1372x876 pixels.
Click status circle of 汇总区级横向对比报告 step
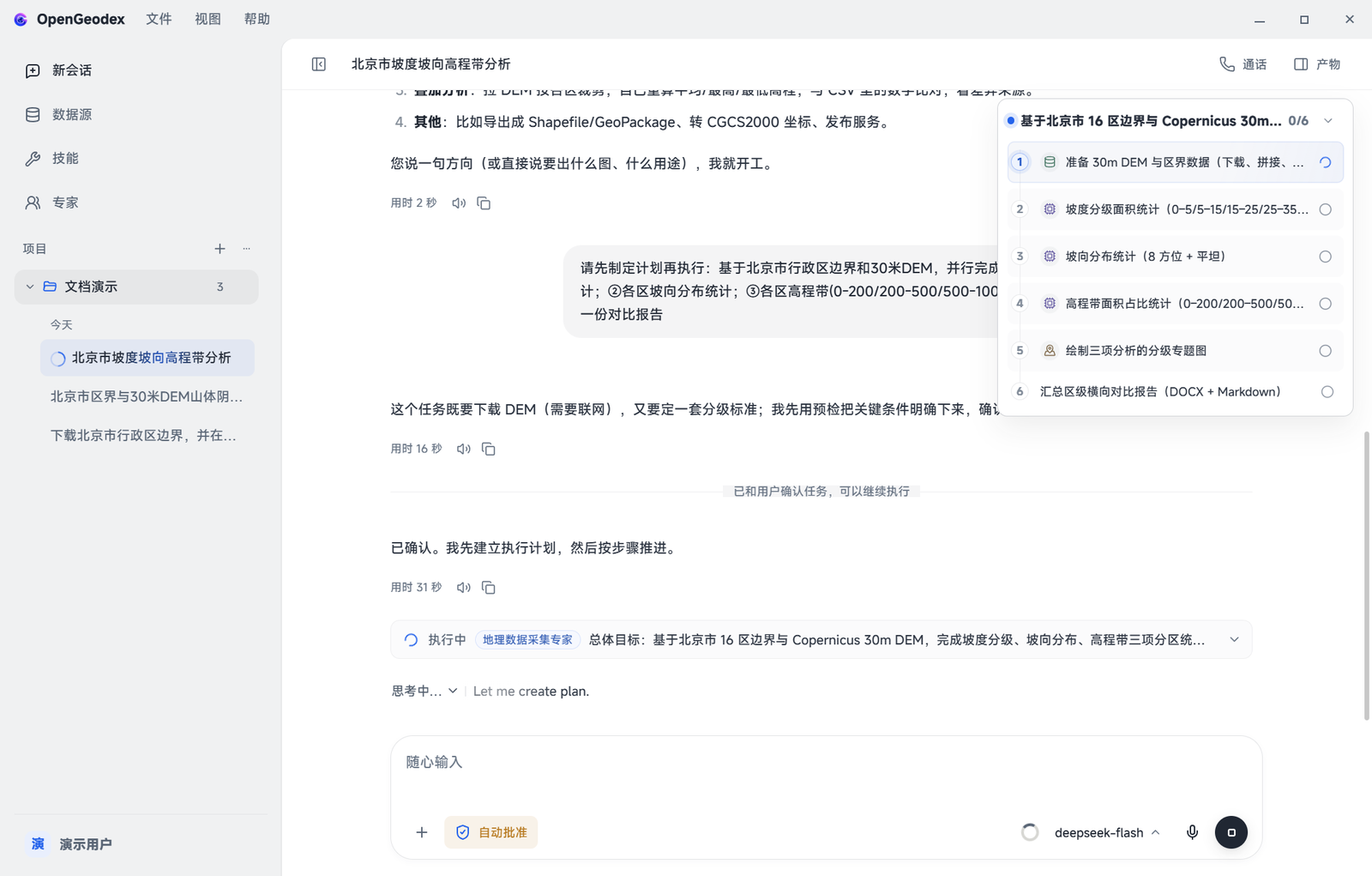[x=1327, y=392]
